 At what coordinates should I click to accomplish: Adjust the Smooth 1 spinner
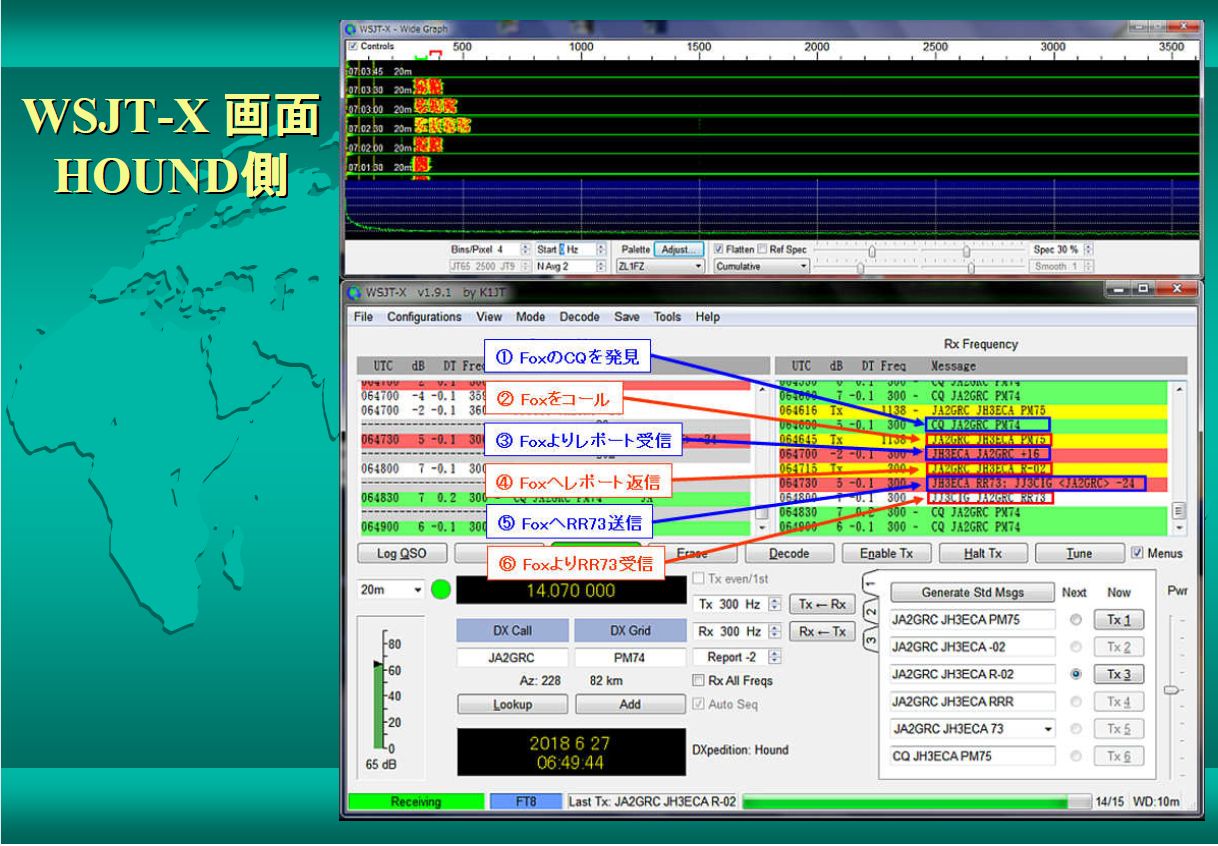click(1089, 267)
